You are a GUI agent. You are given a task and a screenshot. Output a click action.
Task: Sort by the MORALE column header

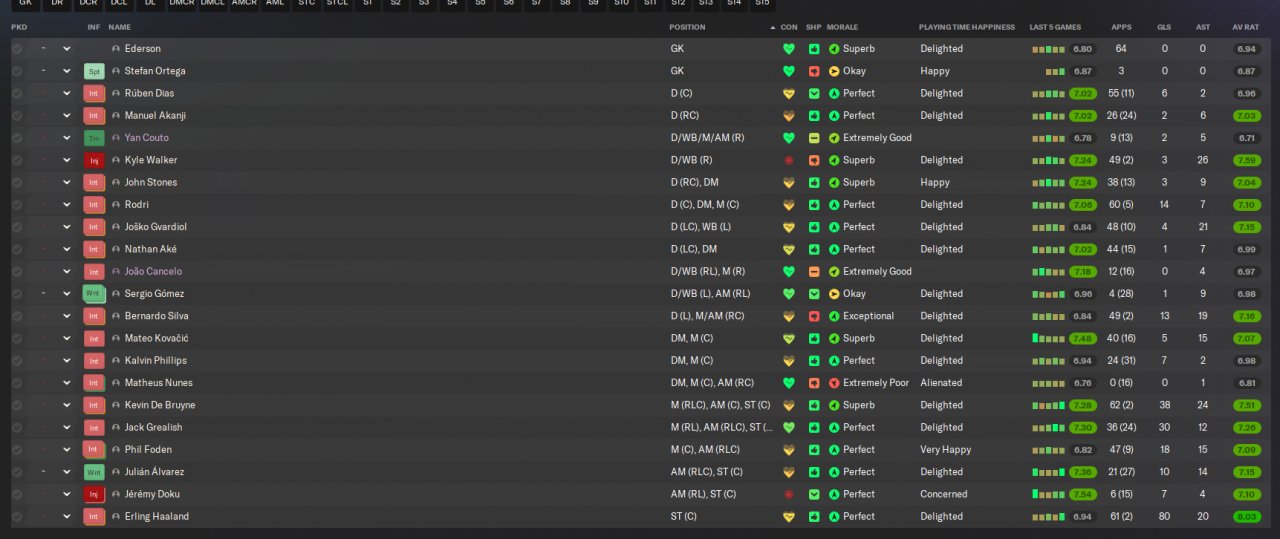point(842,27)
